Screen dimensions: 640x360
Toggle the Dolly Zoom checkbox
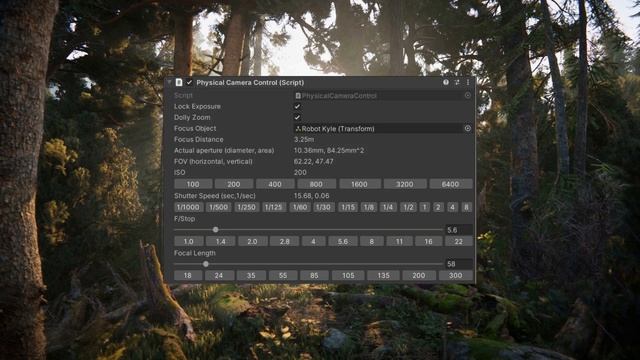tap(297, 118)
